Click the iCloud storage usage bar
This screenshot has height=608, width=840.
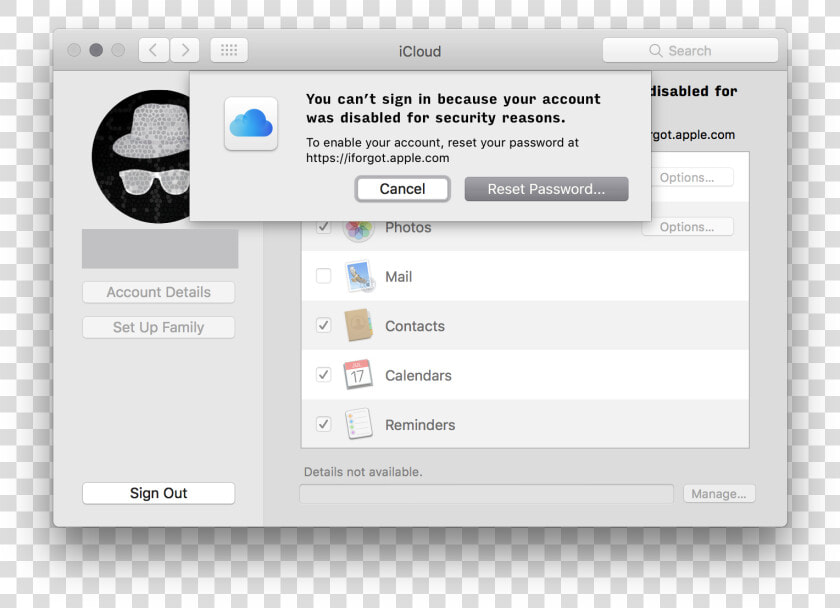486,493
